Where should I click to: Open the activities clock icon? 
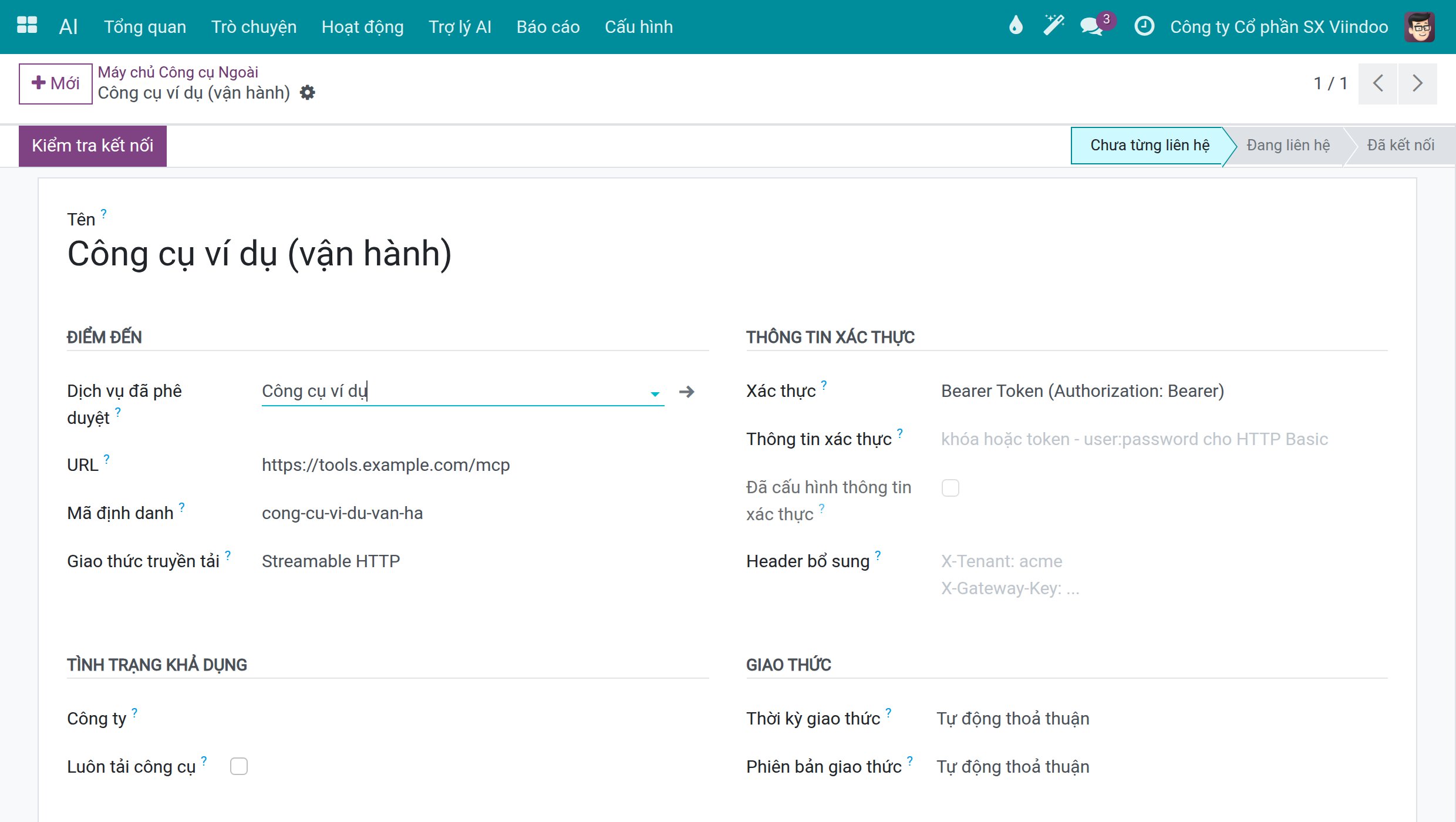1144,26
